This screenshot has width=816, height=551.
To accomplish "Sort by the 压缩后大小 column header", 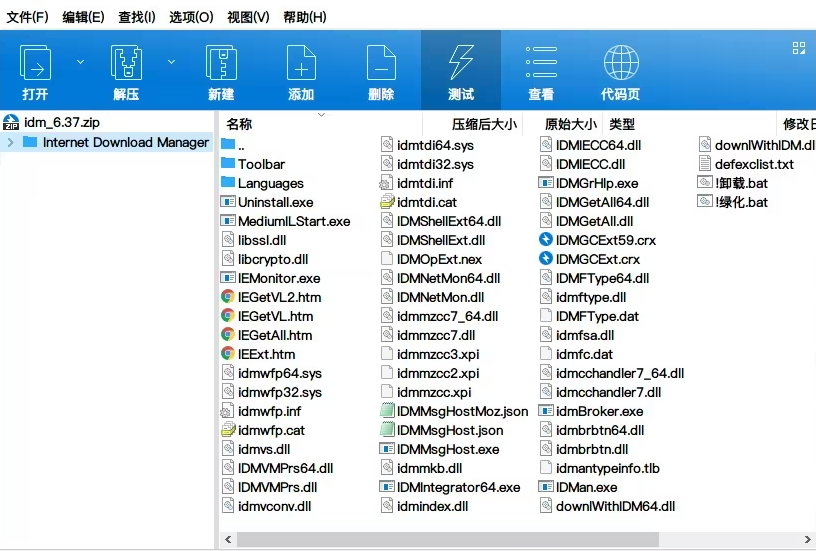I will (x=484, y=124).
